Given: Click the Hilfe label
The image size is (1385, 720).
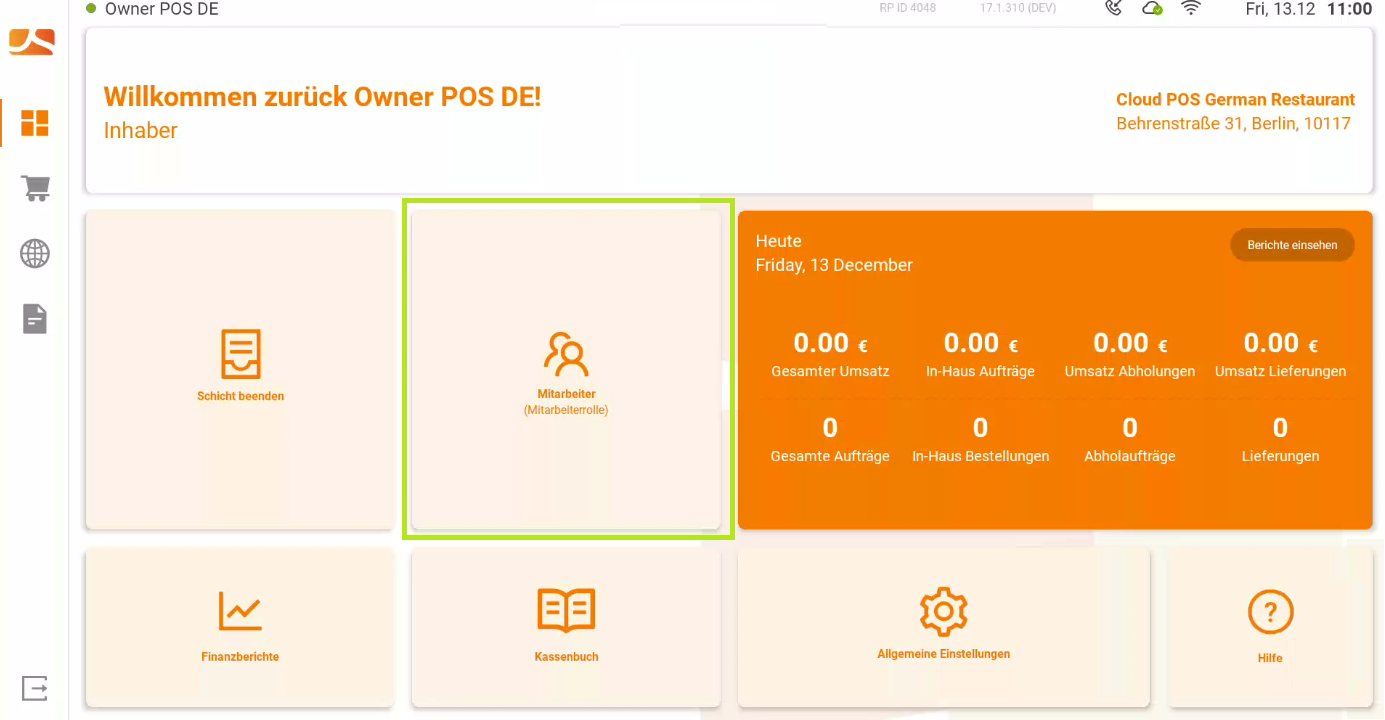Looking at the screenshot, I should [1270, 658].
